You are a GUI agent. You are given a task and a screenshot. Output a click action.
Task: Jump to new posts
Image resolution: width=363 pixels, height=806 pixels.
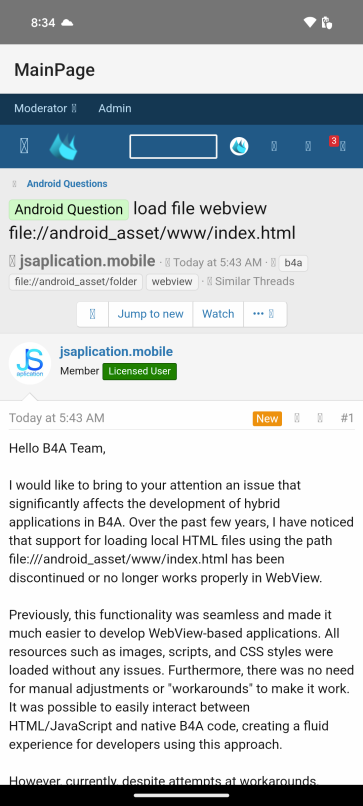pos(151,314)
